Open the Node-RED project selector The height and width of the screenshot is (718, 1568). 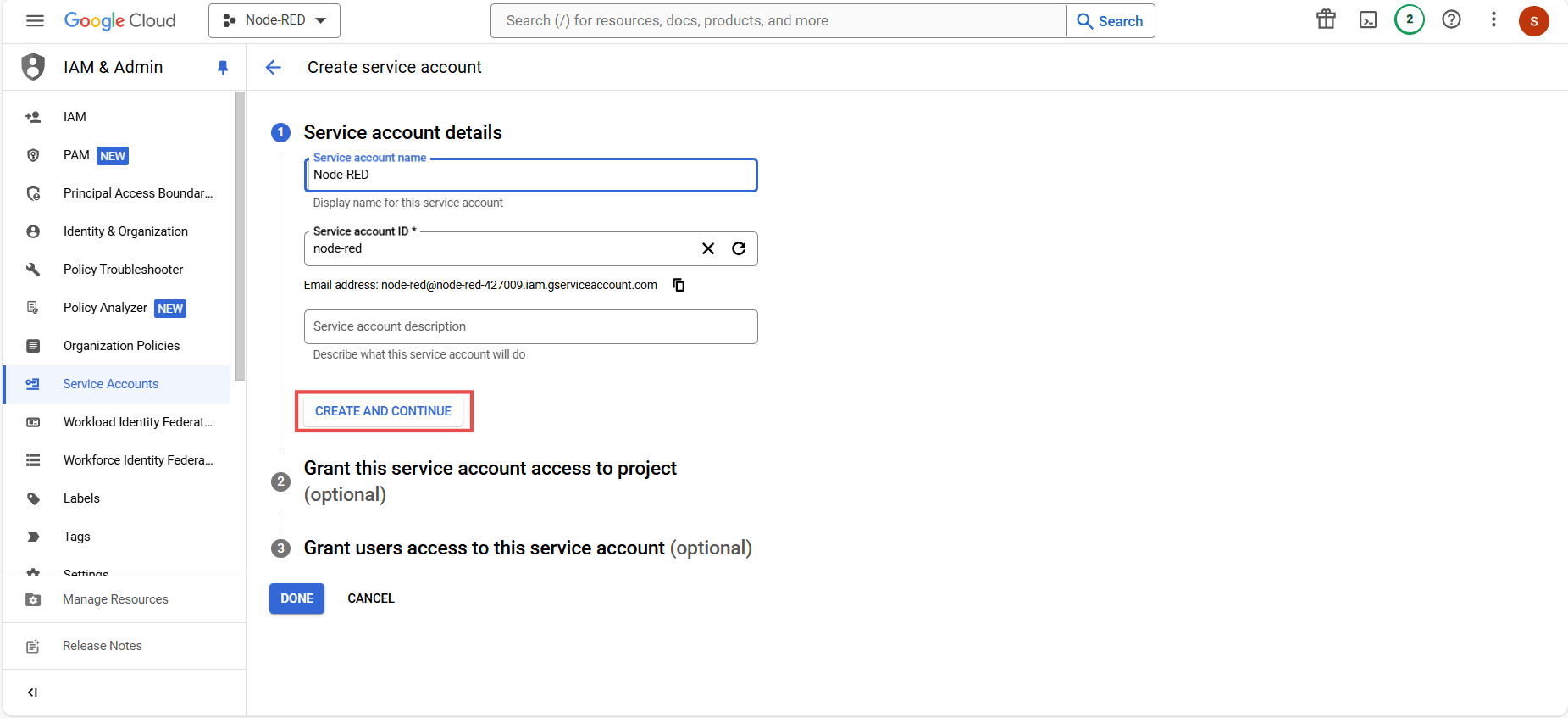coord(274,19)
